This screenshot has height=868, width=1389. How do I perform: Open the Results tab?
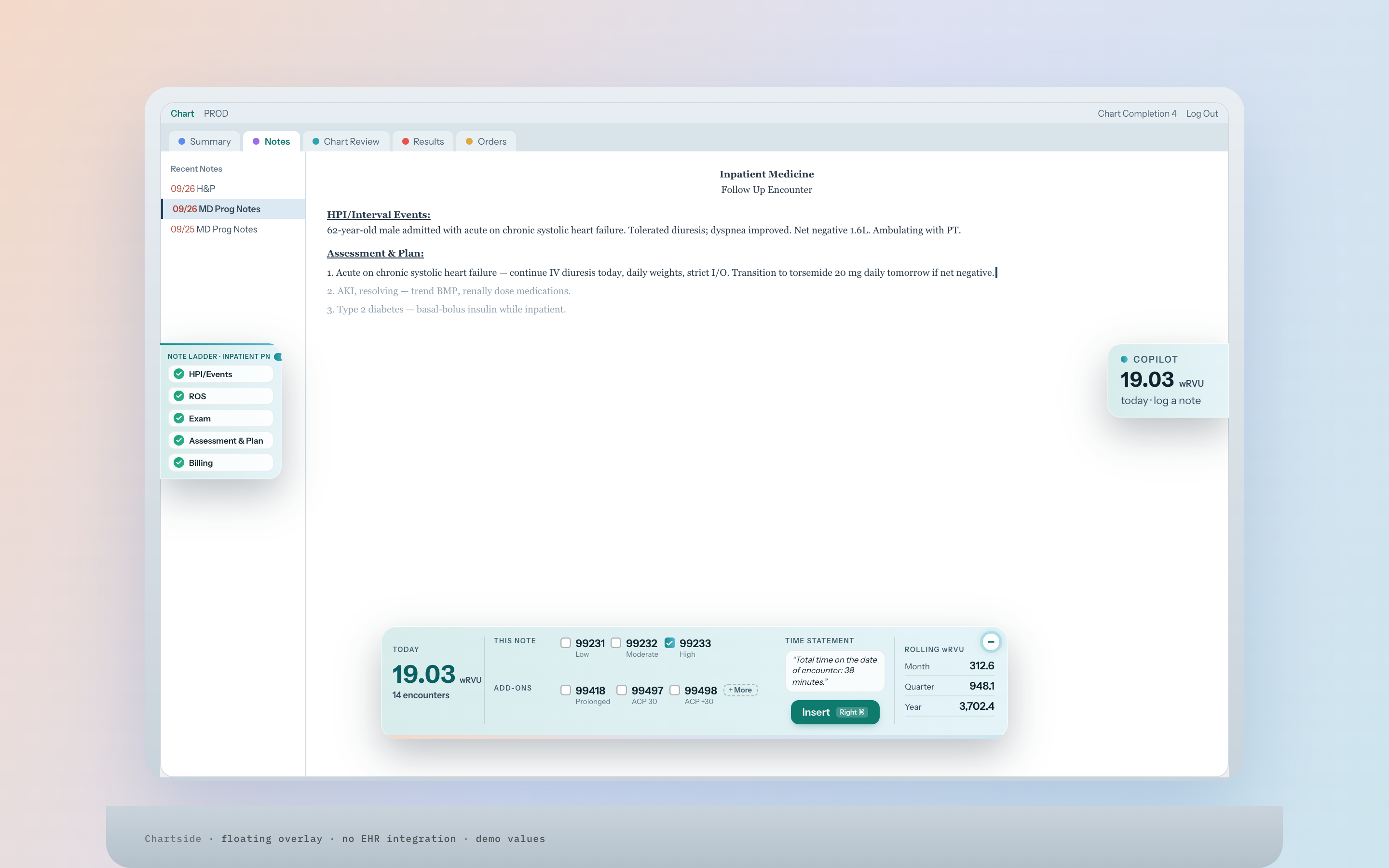coord(423,141)
